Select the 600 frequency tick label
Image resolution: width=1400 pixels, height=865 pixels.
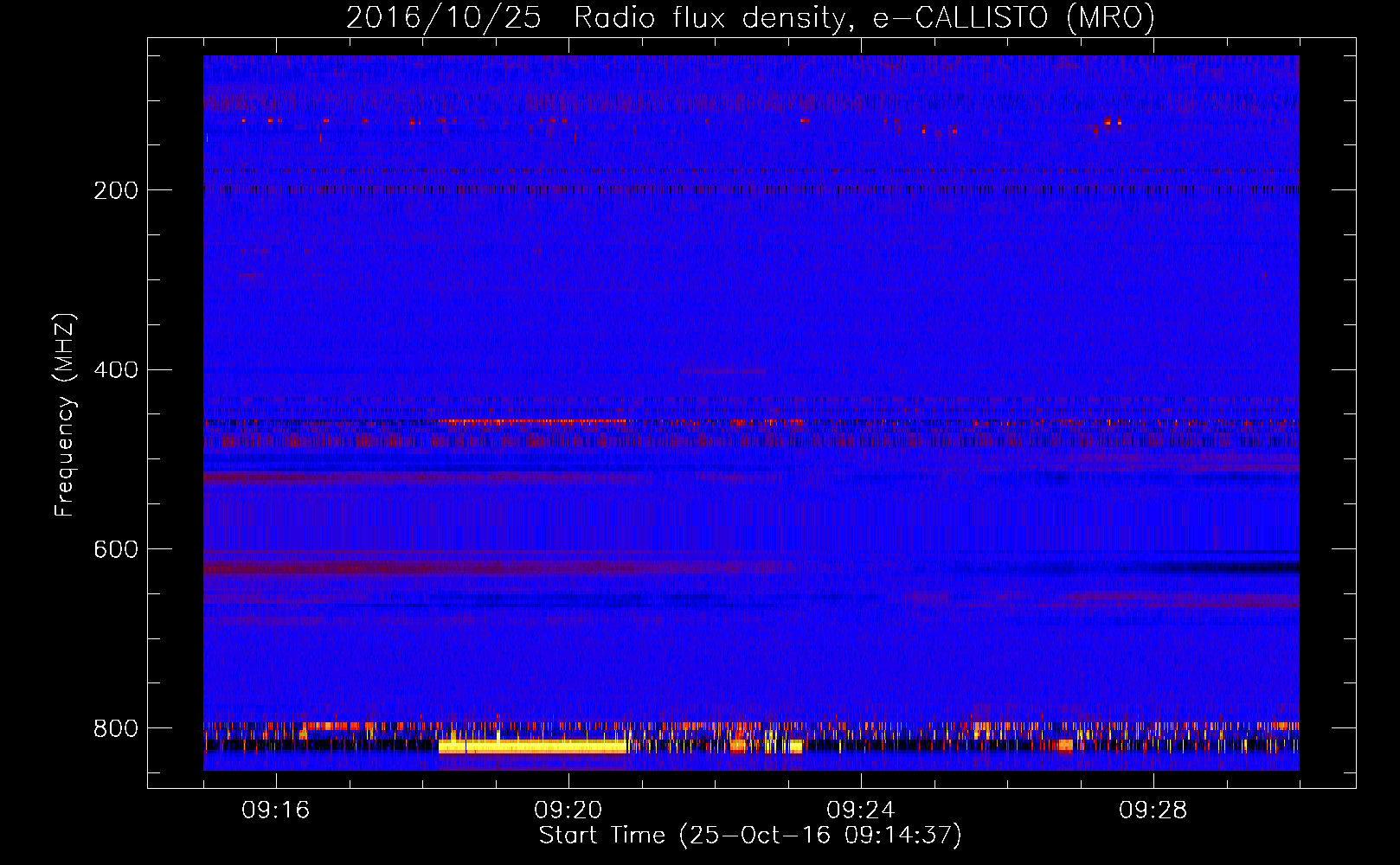tap(116, 550)
